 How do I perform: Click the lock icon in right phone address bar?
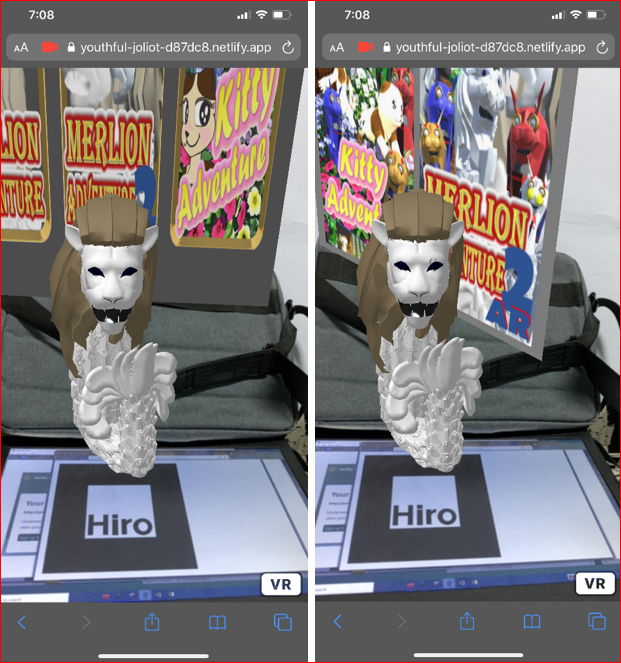pos(386,47)
